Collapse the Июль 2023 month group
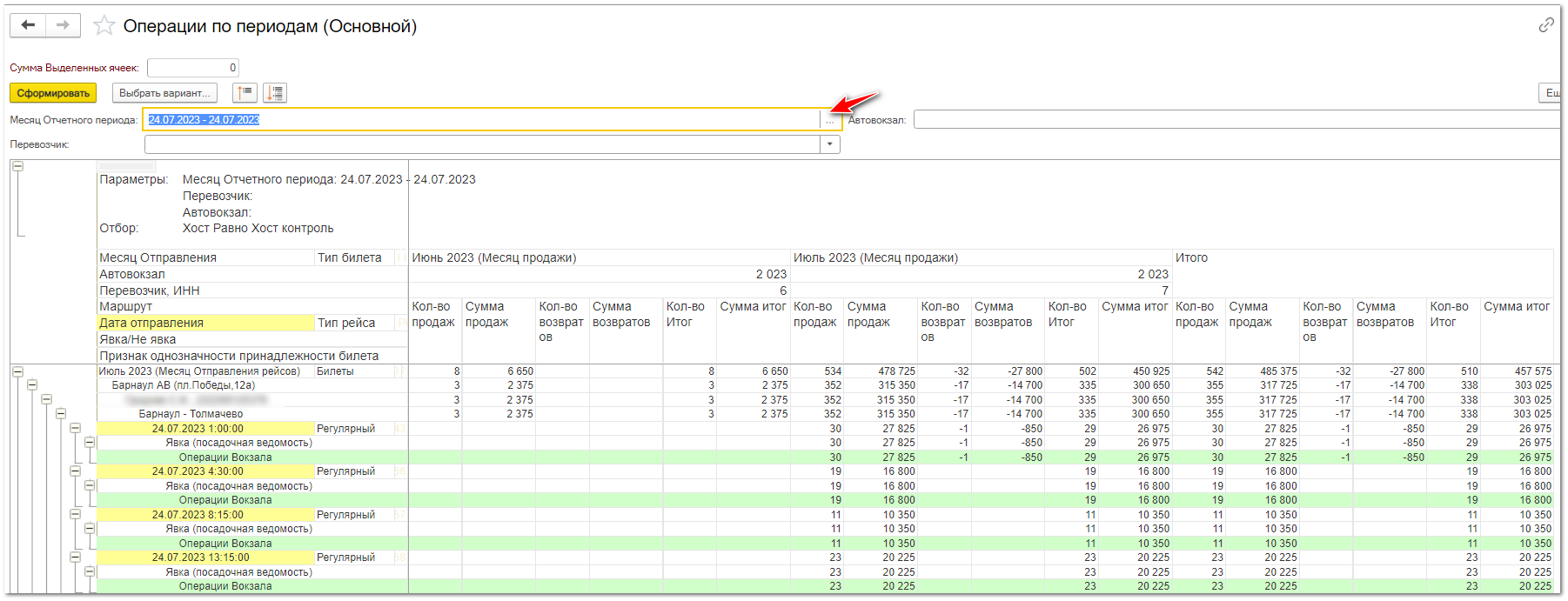The height and width of the screenshot is (601, 1568). click(17, 371)
